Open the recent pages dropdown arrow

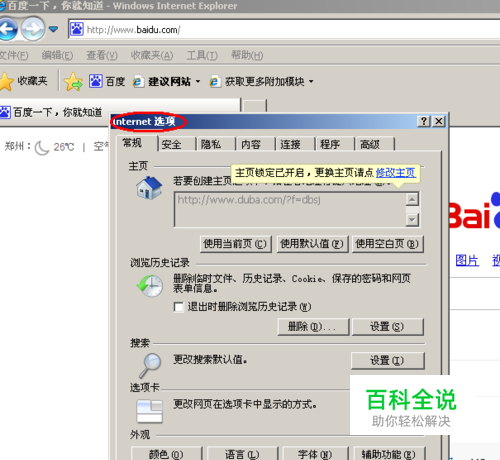tap(53, 29)
